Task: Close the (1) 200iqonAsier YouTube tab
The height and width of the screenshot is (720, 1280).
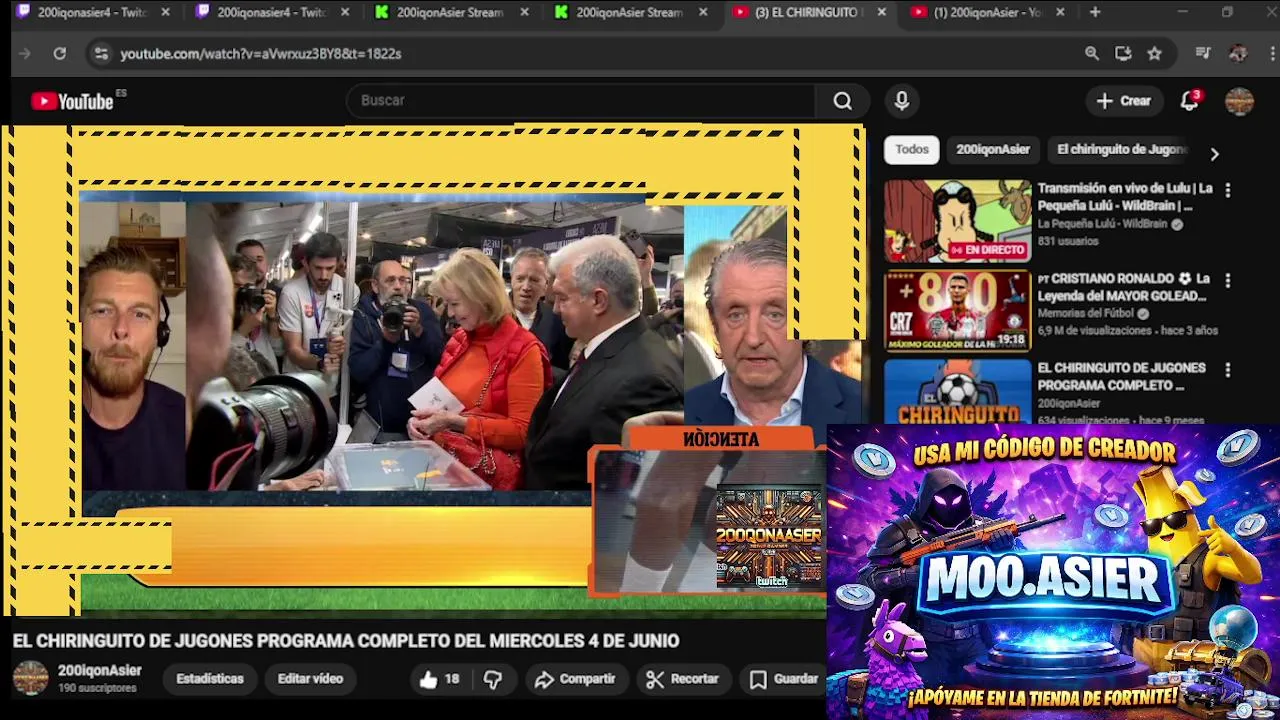Action: [x=1060, y=12]
